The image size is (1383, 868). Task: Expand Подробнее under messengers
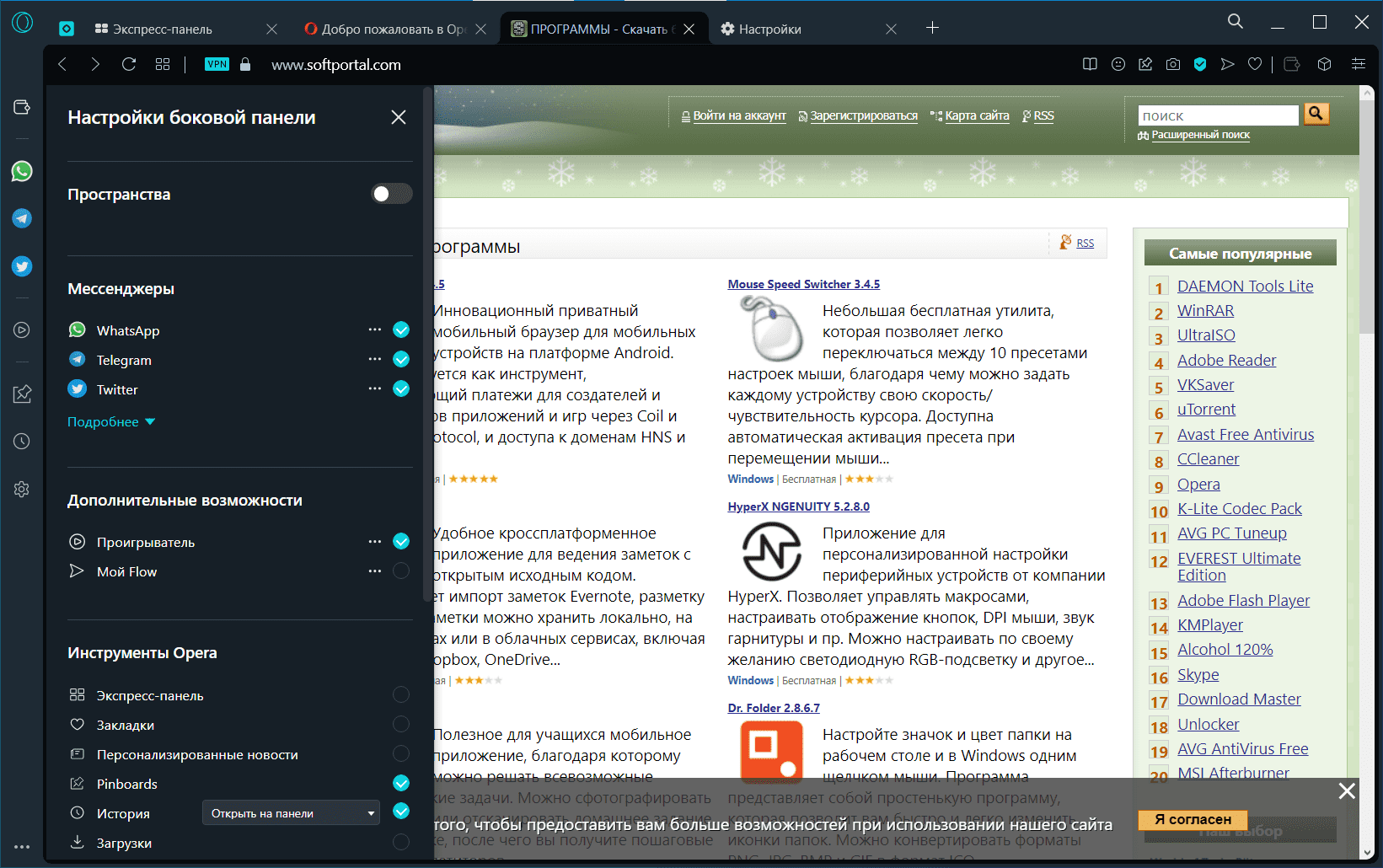coord(111,421)
